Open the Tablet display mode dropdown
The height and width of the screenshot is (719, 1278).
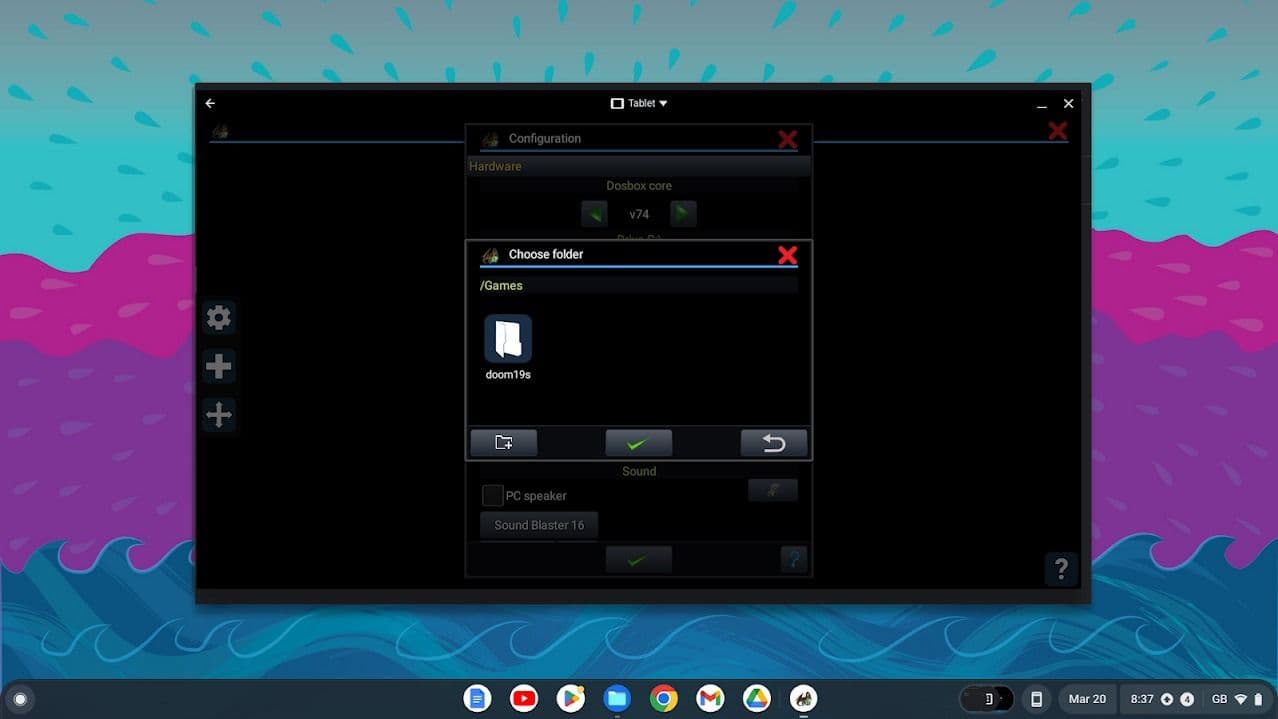coord(639,102)
